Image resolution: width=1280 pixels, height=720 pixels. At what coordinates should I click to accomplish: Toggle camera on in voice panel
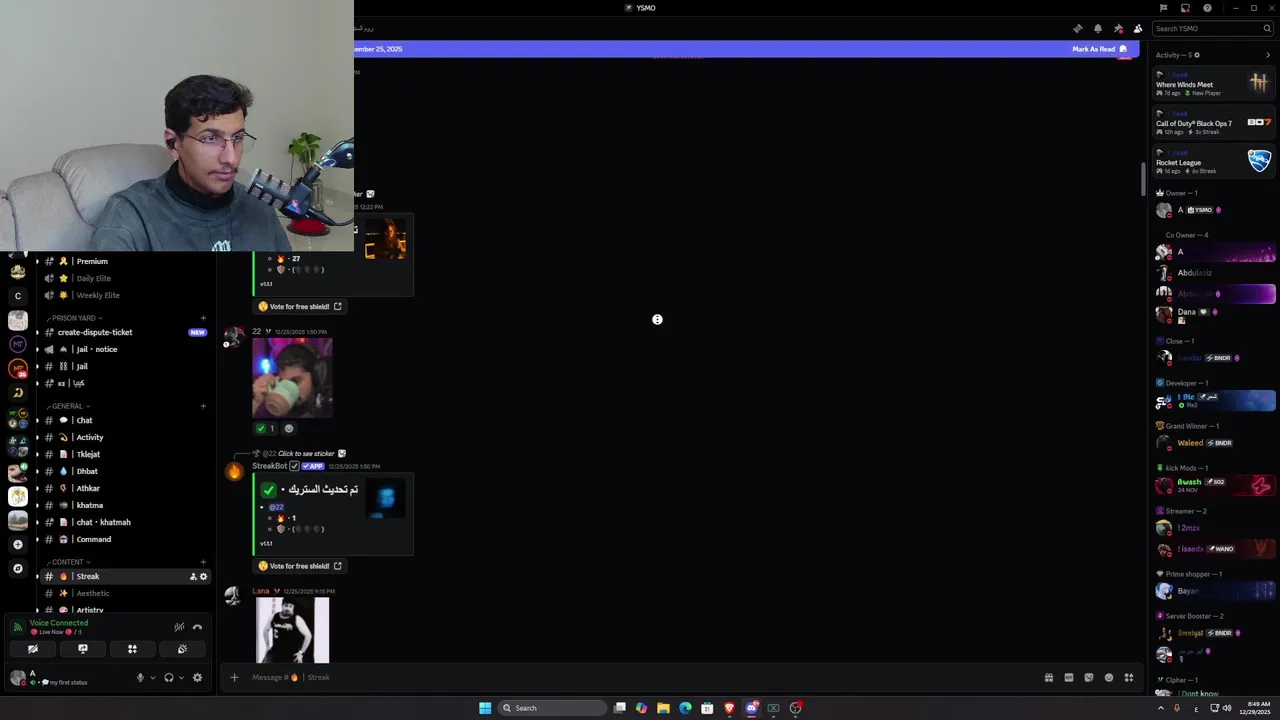tap(33, 649)
